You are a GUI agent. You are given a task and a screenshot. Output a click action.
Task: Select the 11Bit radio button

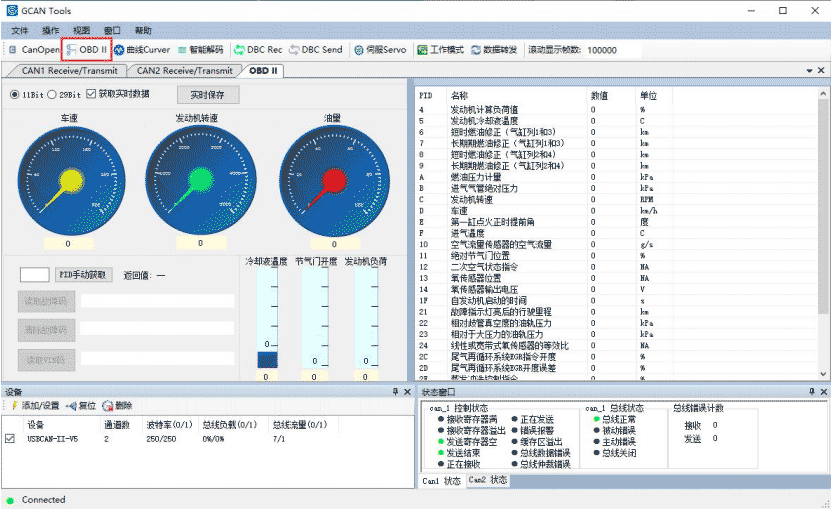pyautogui.click(x=14, y=94)
